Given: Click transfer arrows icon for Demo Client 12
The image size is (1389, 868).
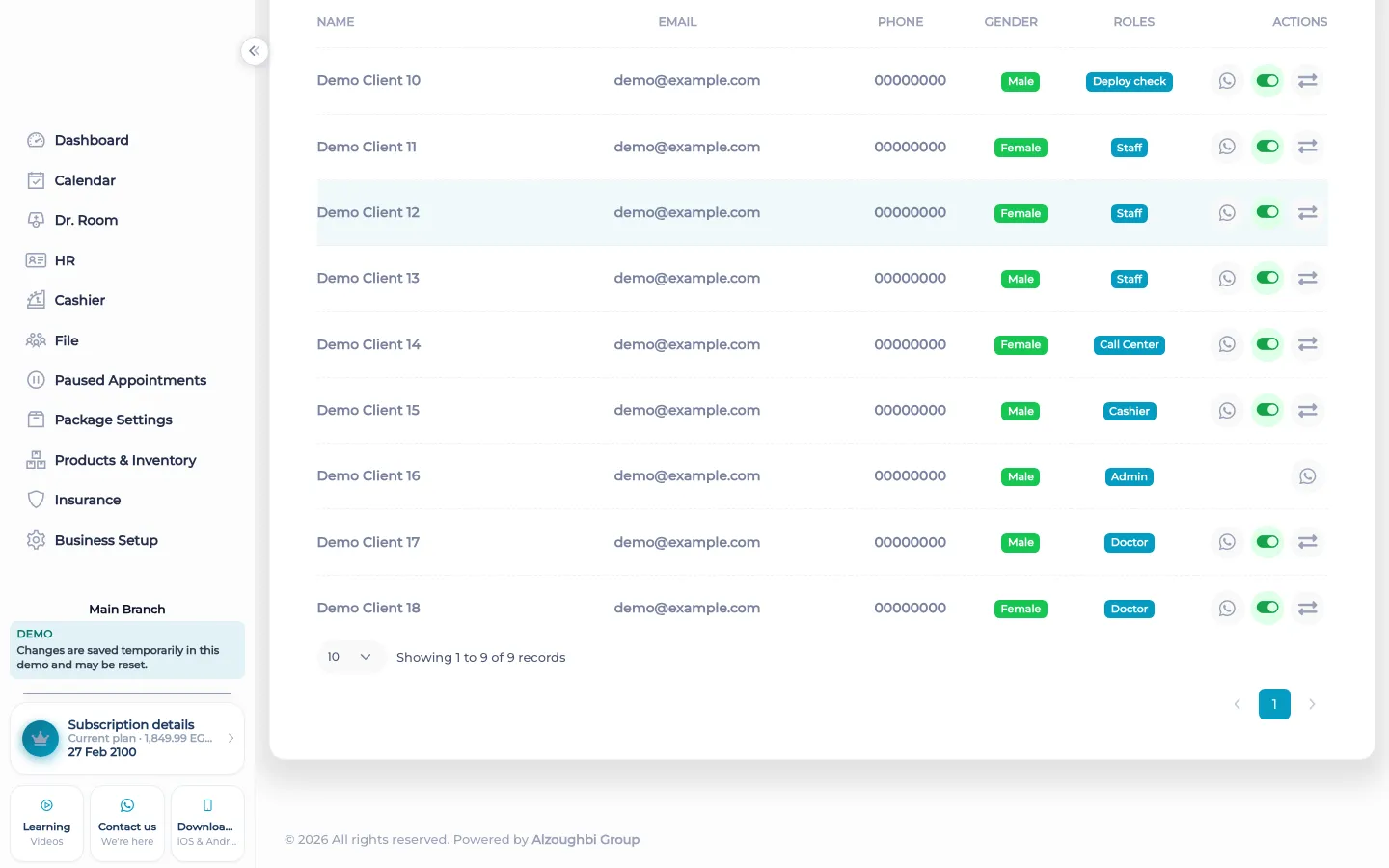Looking at the screenshot, I should click(x=1308, y=213).
